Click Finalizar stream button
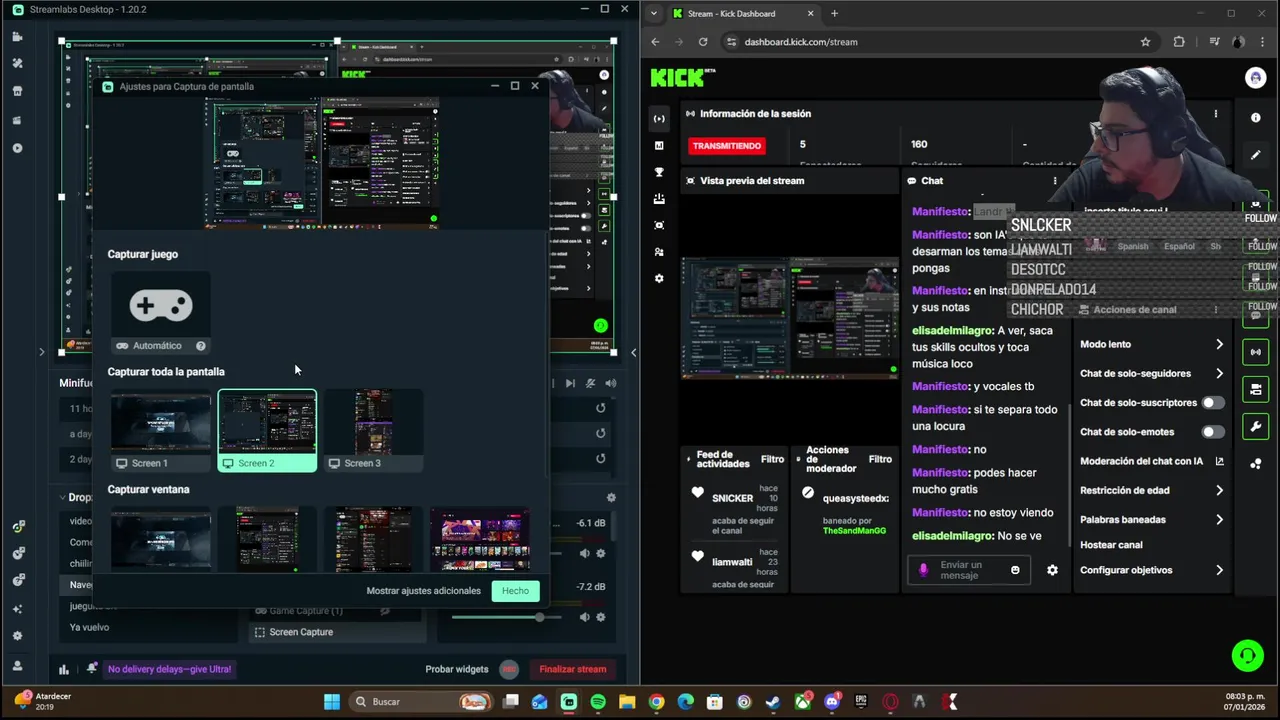This screenshot has height=720, width=1280. [573, 669]
